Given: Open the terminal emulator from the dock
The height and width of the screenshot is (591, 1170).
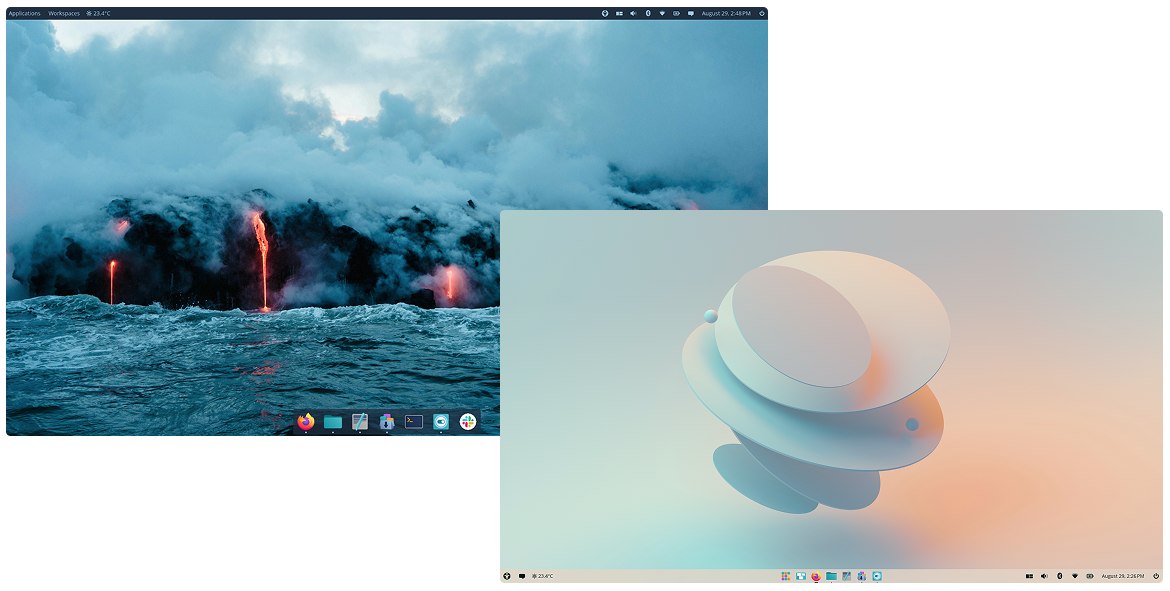Looking at the screenshot, I should 412,422.
